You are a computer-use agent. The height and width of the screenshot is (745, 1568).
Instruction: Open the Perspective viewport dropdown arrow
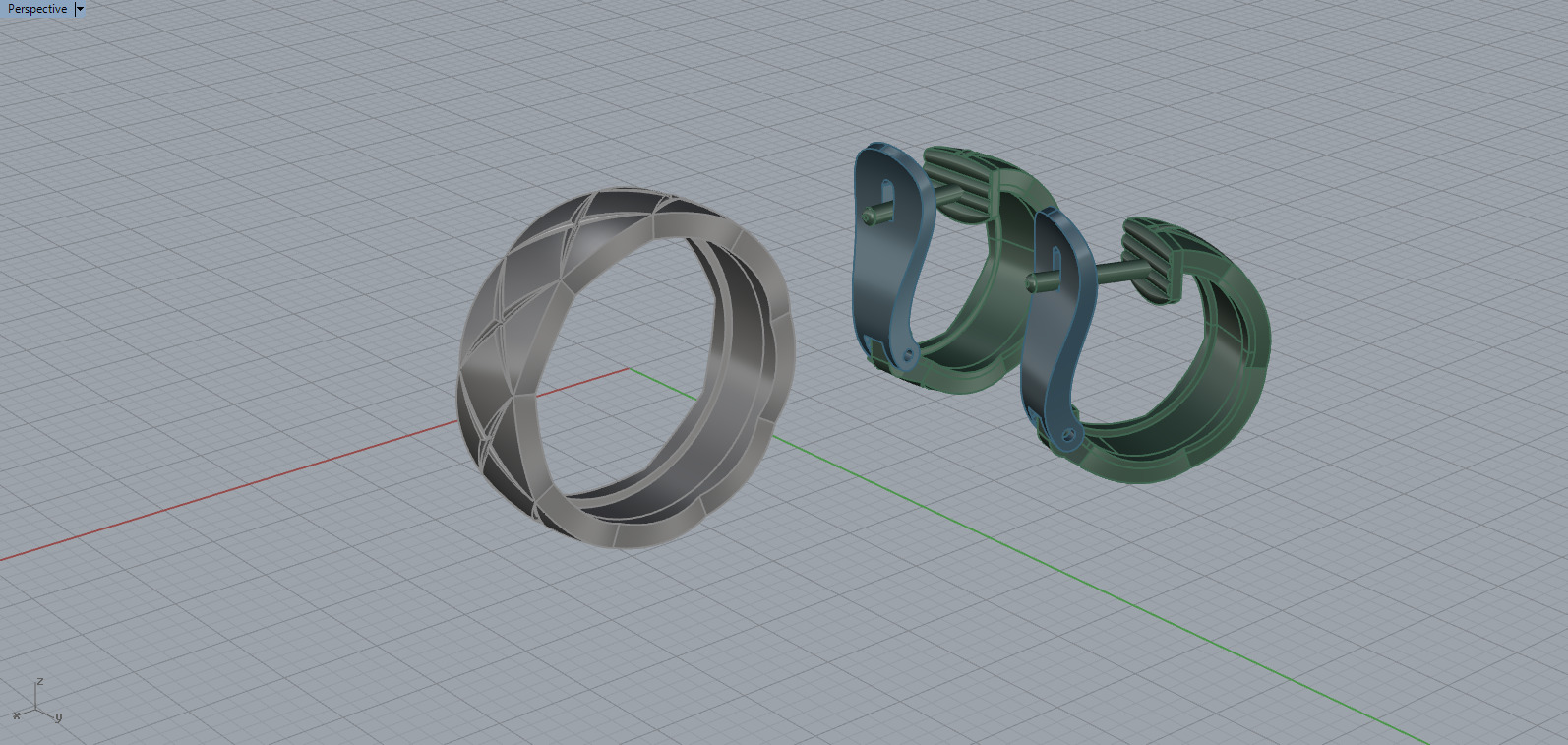[x=80, y=9]
